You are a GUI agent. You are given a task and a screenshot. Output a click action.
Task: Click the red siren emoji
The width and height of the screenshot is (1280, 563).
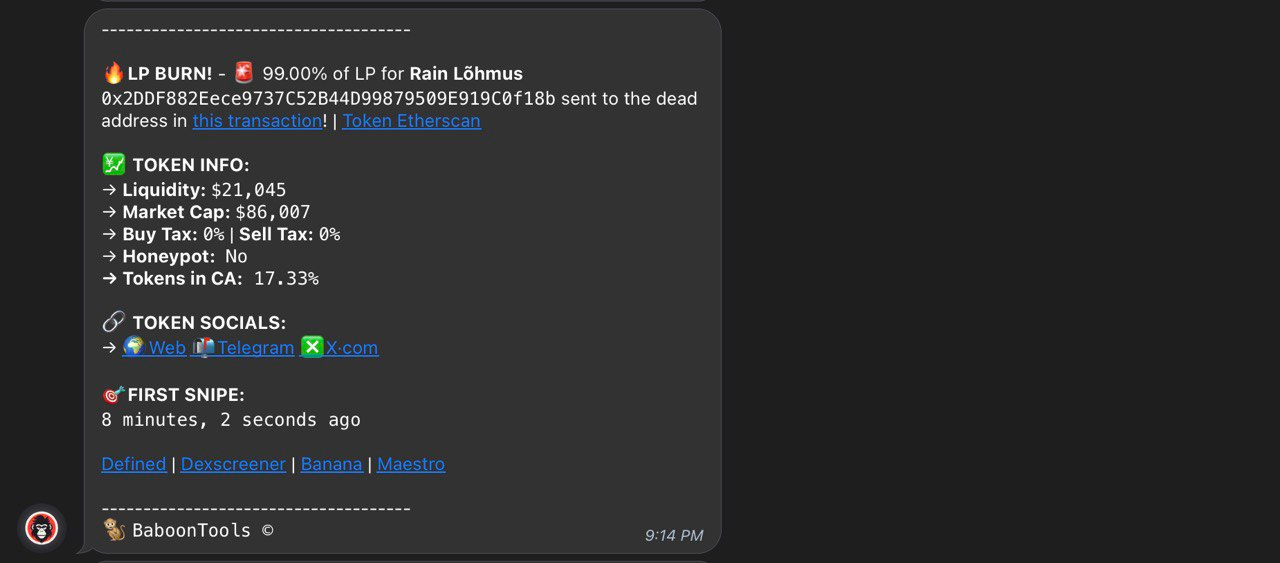(244, 73)
